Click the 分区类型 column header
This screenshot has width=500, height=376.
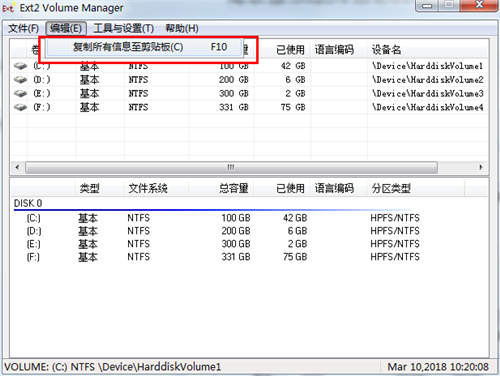pyautogui.click(x=416, y=188)
